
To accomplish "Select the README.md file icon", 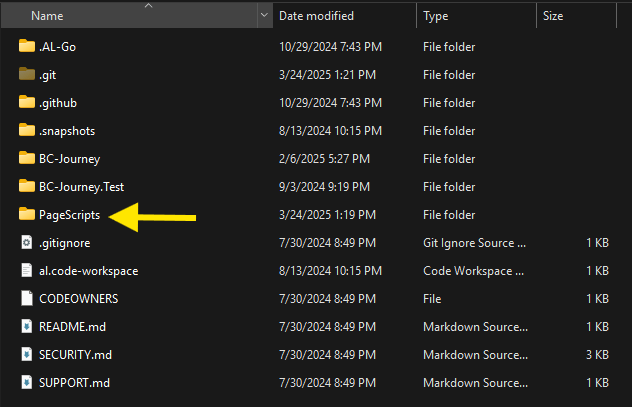I will tap(27, 326).
